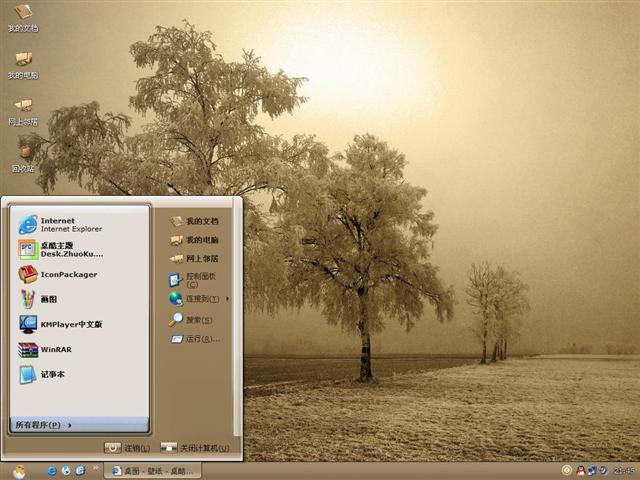Click the tray icon next to the clock
Viewport: 640px width, 480px height.
[x=603, y=471]
